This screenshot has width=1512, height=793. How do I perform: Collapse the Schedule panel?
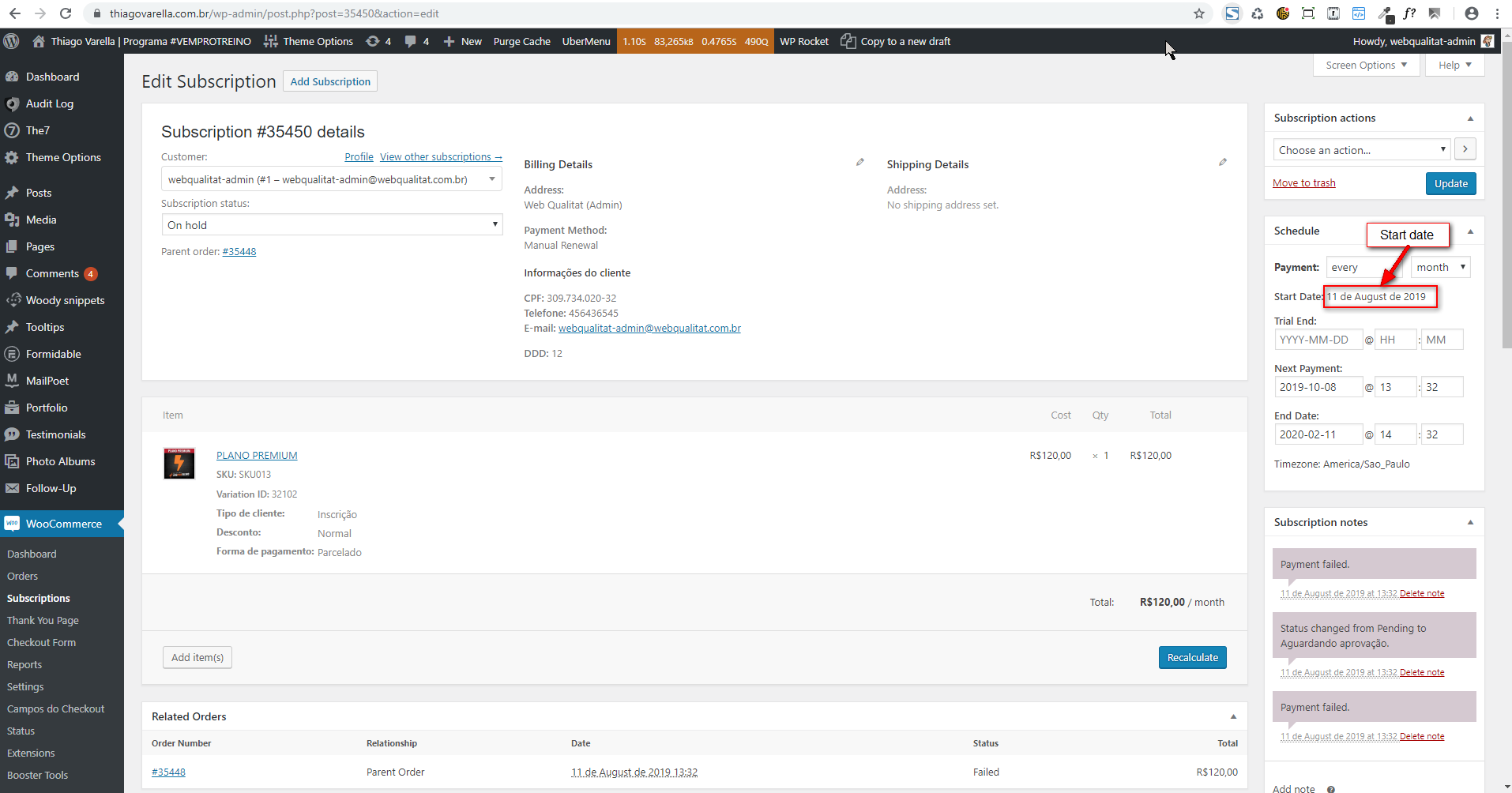[1470, 231]
